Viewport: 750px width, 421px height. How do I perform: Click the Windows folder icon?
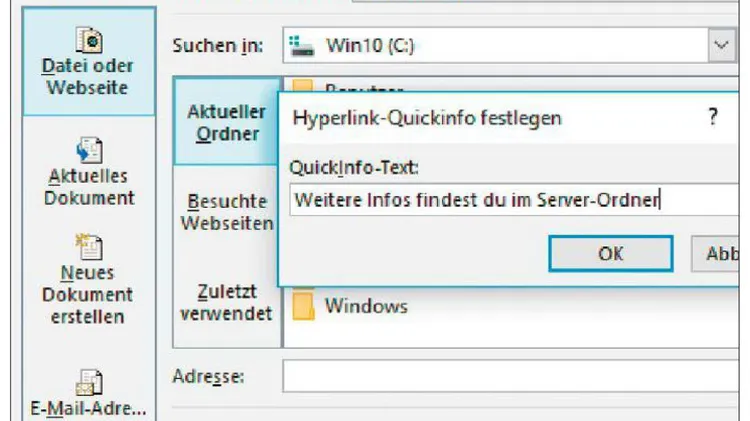(304, 306)
